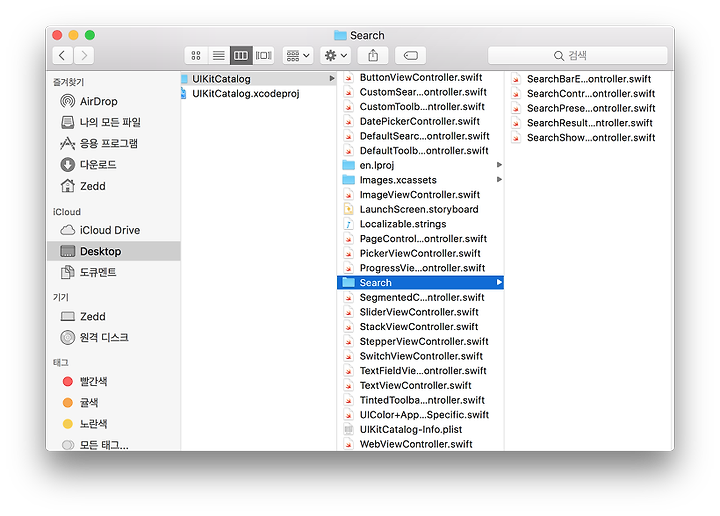Select the Zedd computer under 기기
This screenshot has width=720, height=516.
(113, 316)
